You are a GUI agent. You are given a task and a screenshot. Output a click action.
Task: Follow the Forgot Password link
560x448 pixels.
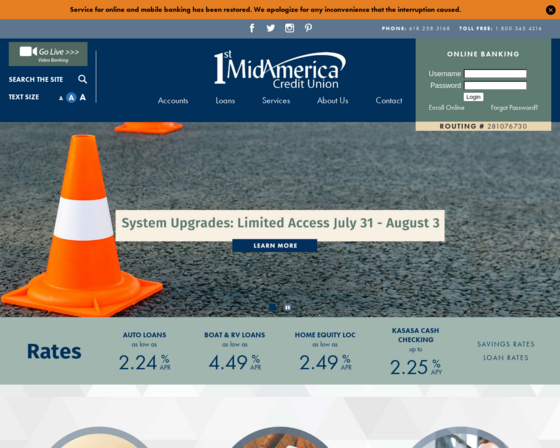(514, 108)
